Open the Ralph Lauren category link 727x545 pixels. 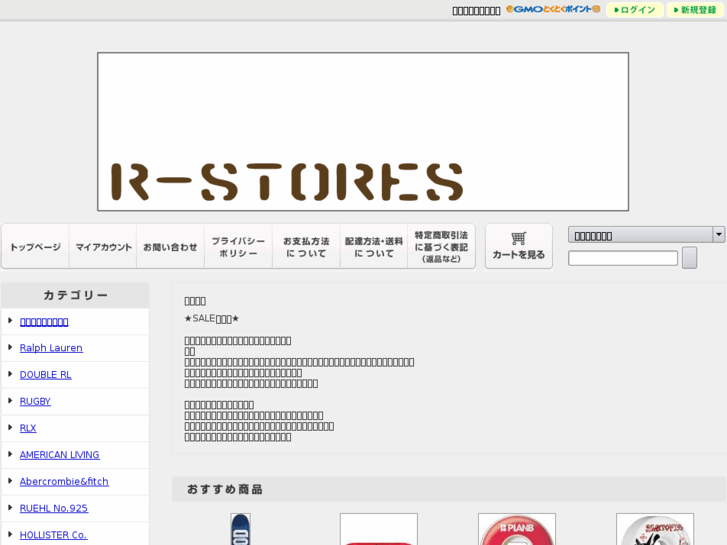(x=51, y=348)
